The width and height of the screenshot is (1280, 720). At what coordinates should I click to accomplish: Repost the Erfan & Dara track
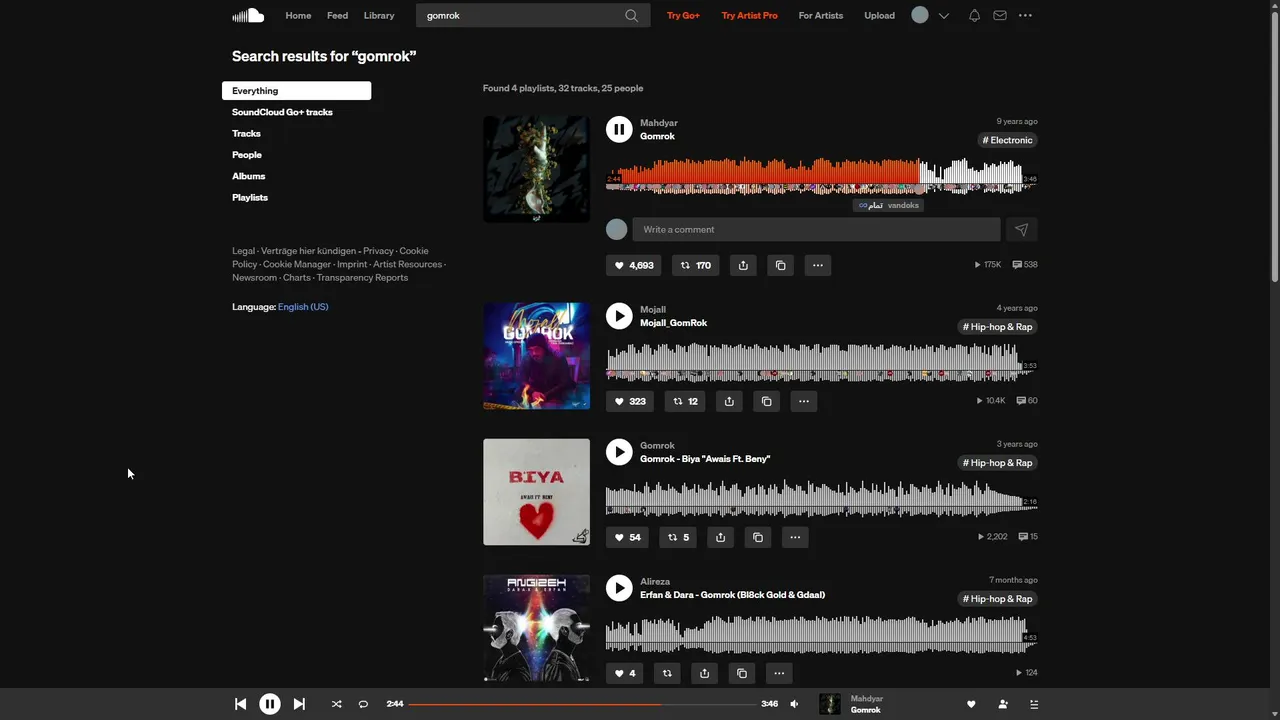(667, 673)
